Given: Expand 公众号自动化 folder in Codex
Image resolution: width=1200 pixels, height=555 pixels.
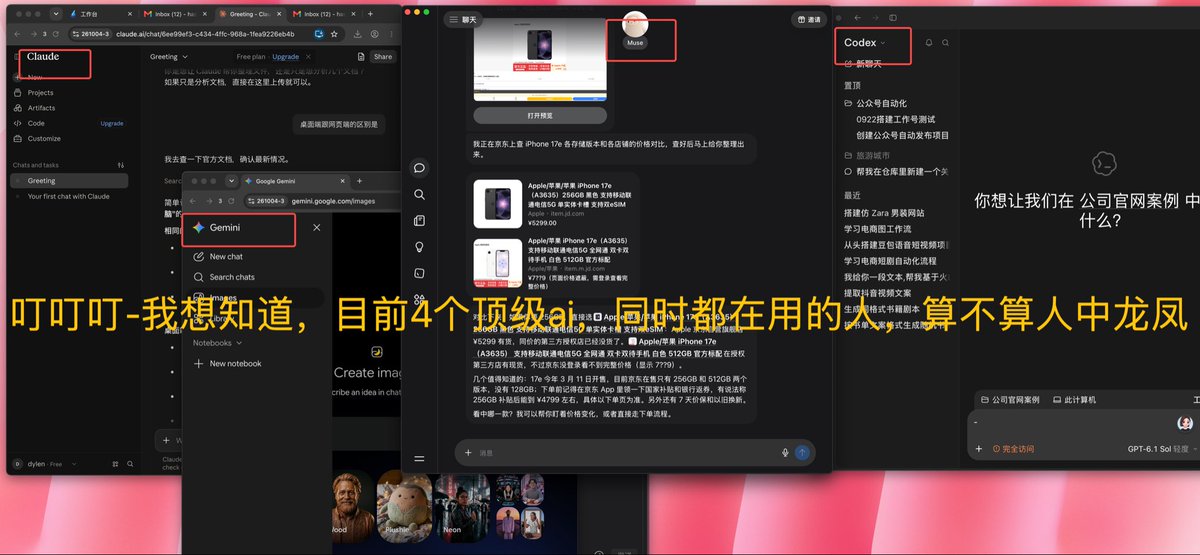Looking at the screenshot, I should pyautogui.click(x=875, y=103).
